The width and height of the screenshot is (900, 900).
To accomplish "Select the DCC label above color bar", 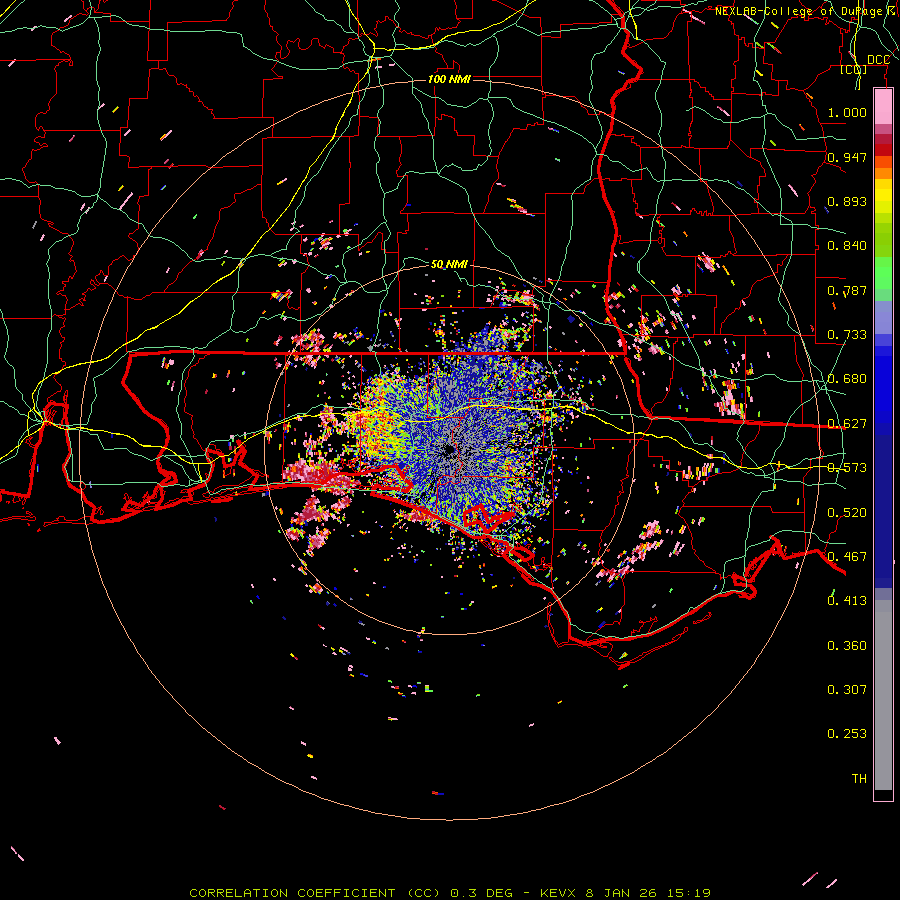I will click(878, 60).
